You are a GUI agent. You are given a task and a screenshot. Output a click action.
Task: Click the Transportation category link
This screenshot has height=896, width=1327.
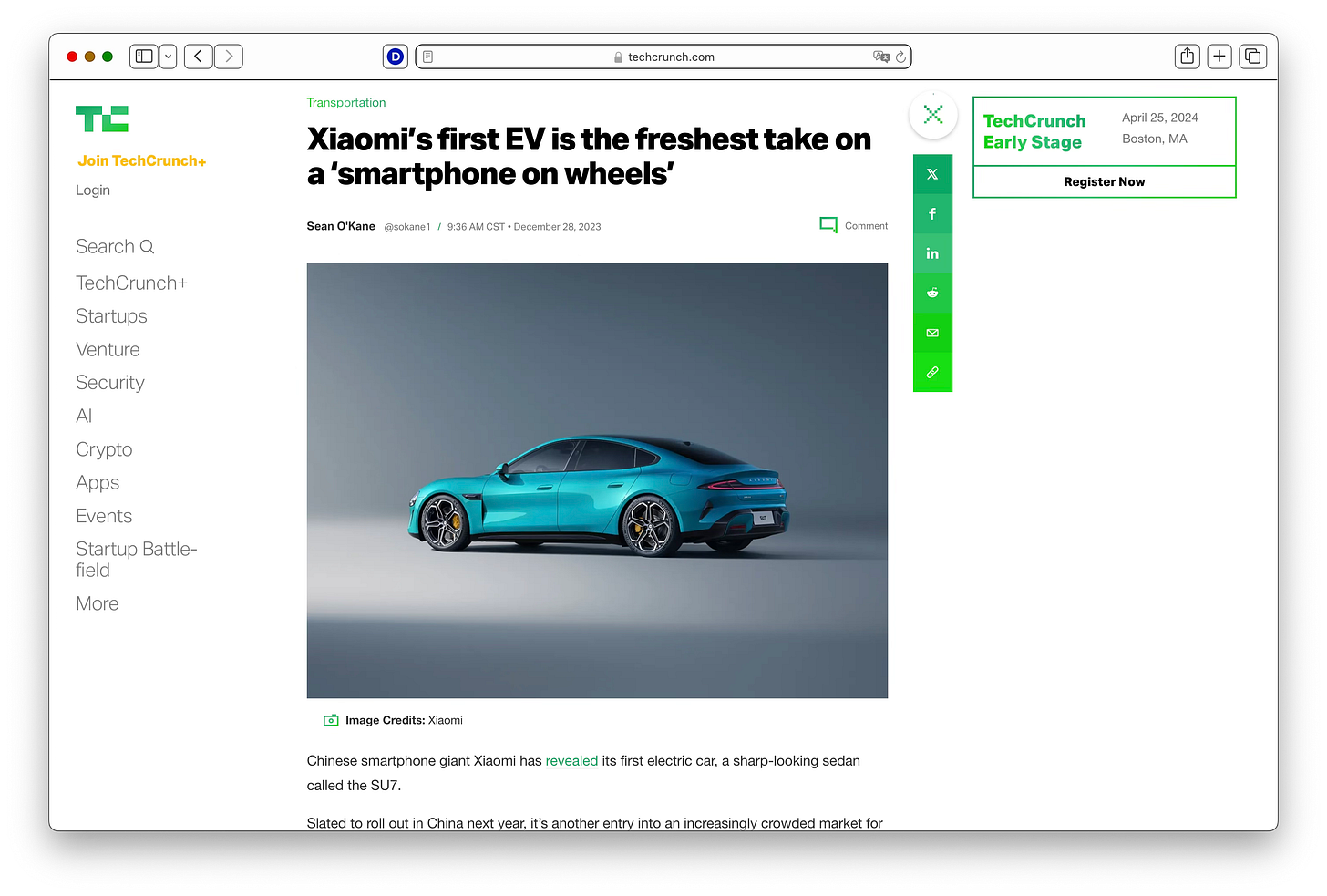[346, 103]
